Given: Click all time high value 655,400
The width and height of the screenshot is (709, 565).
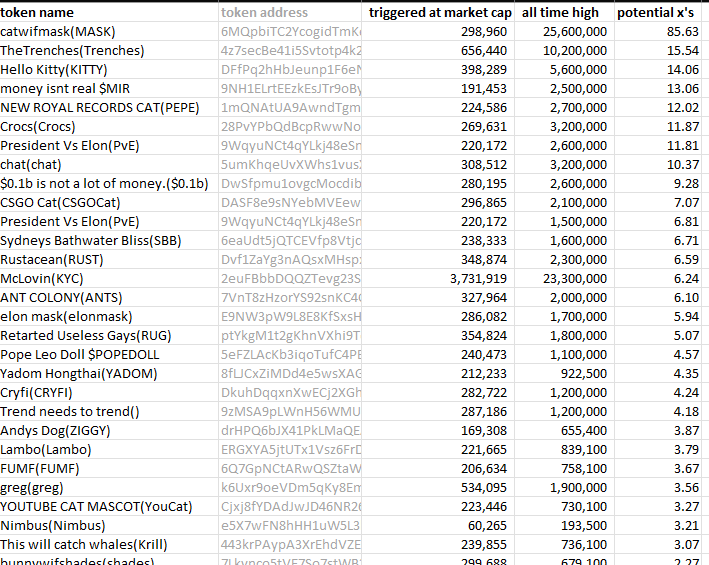Looking at the screenshot, I should click(564, 430).
